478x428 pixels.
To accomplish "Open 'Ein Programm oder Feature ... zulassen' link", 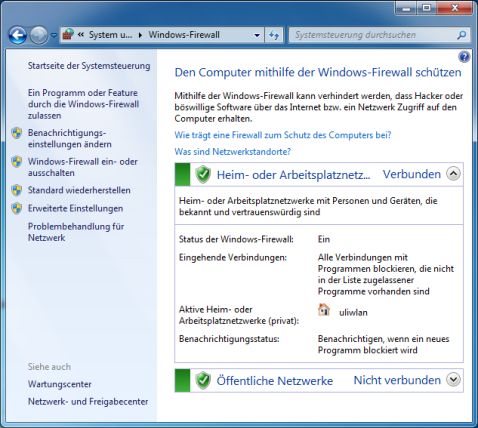I will pyautogui.click(x=83, y=104).
